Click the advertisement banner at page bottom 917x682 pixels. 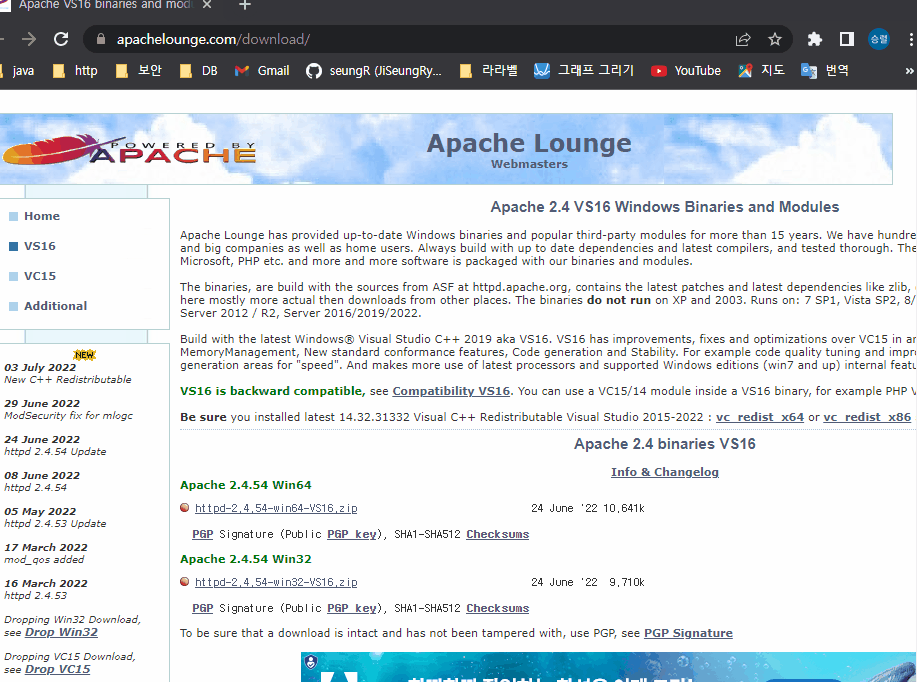point(608,667)
